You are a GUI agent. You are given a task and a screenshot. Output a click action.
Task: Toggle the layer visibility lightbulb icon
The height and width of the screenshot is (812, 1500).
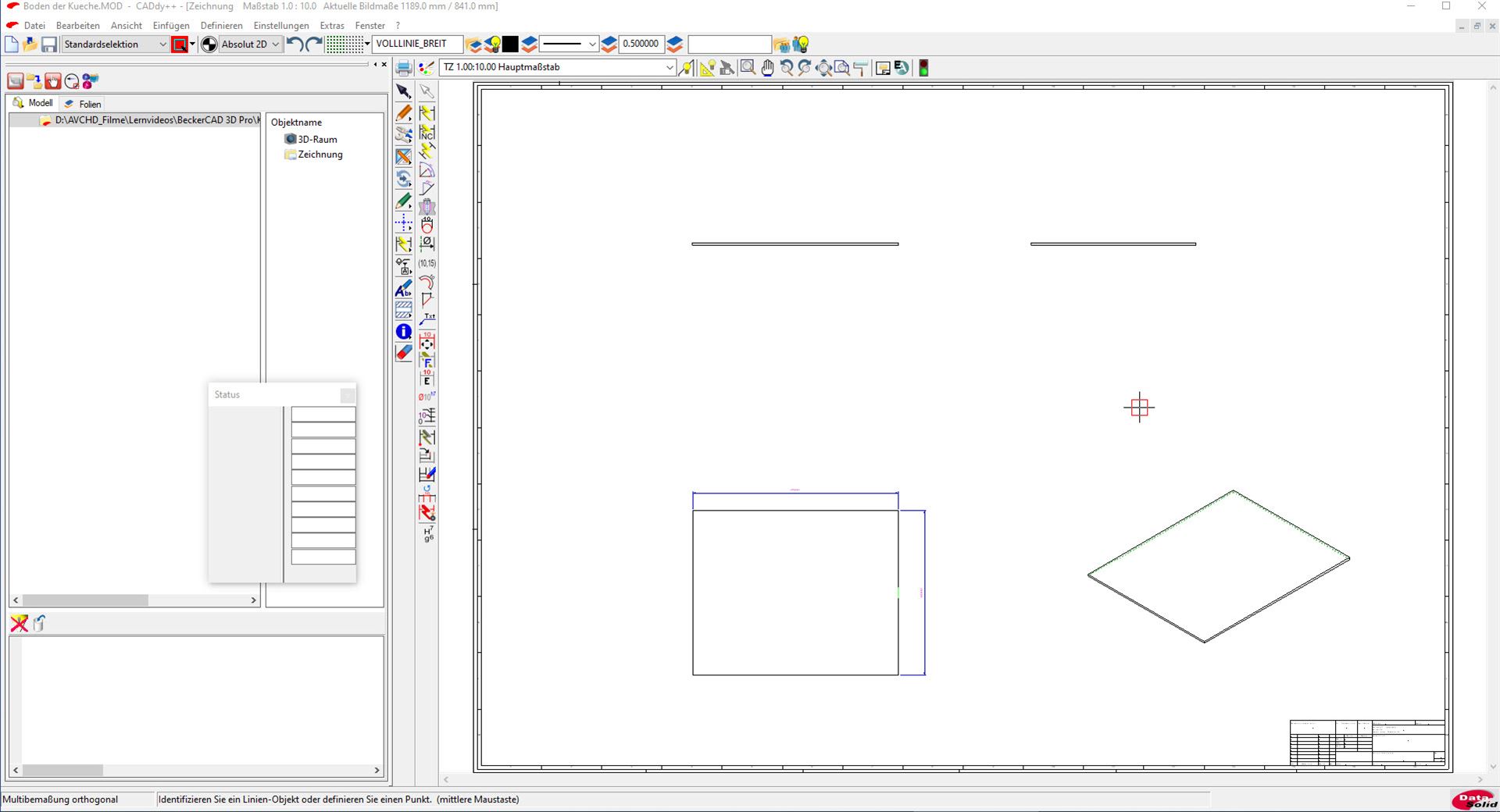492,45
